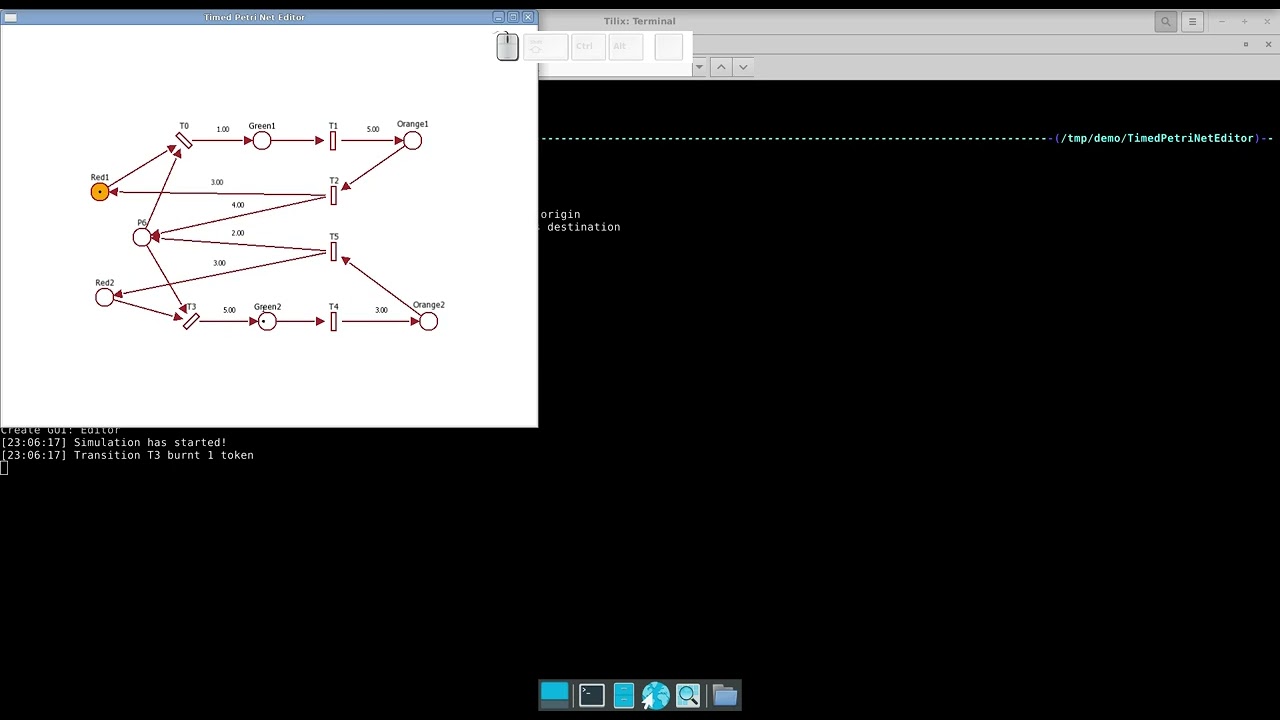Show desktop from the dock
1280x720 pixels.
point(554,694)
